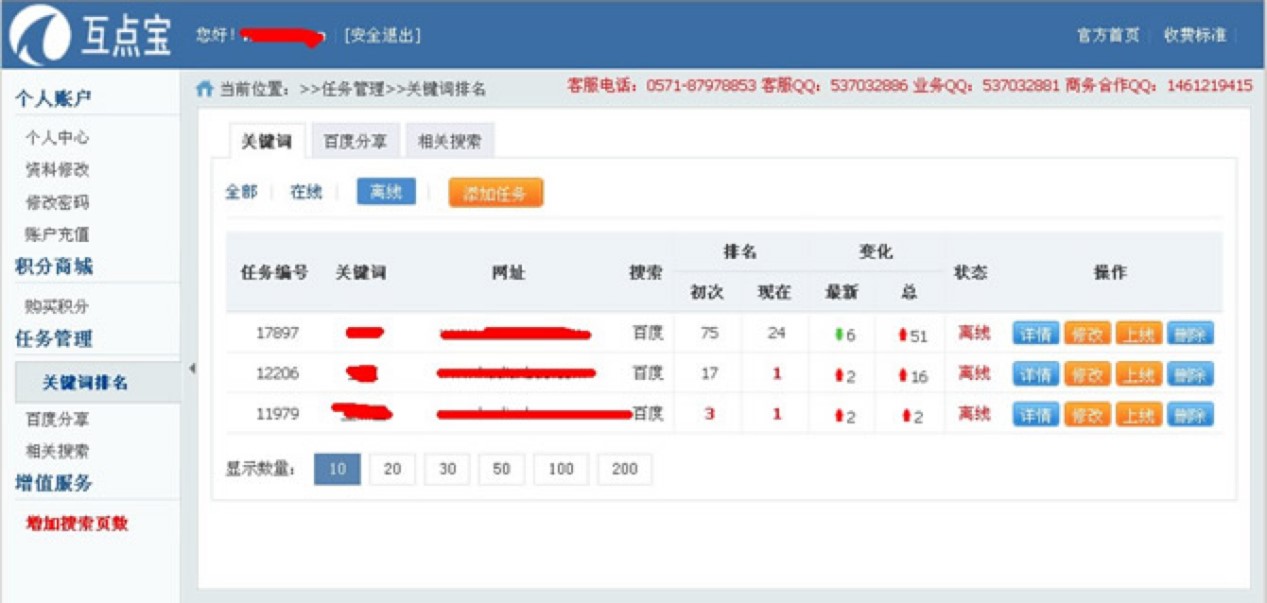Click 详情 for task 17897
Image resolution: width=1267 pixels, height=603 pixels.
pos(1035,334)
